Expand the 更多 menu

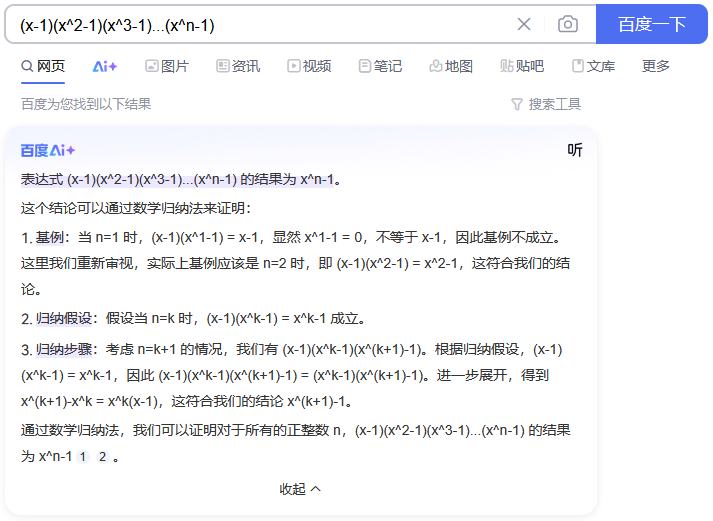tap(656, 66)
